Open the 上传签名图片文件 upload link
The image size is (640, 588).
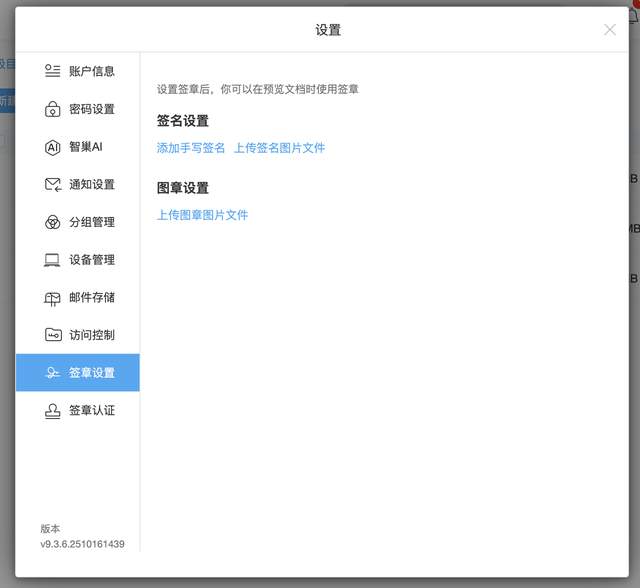click(279, 148)
